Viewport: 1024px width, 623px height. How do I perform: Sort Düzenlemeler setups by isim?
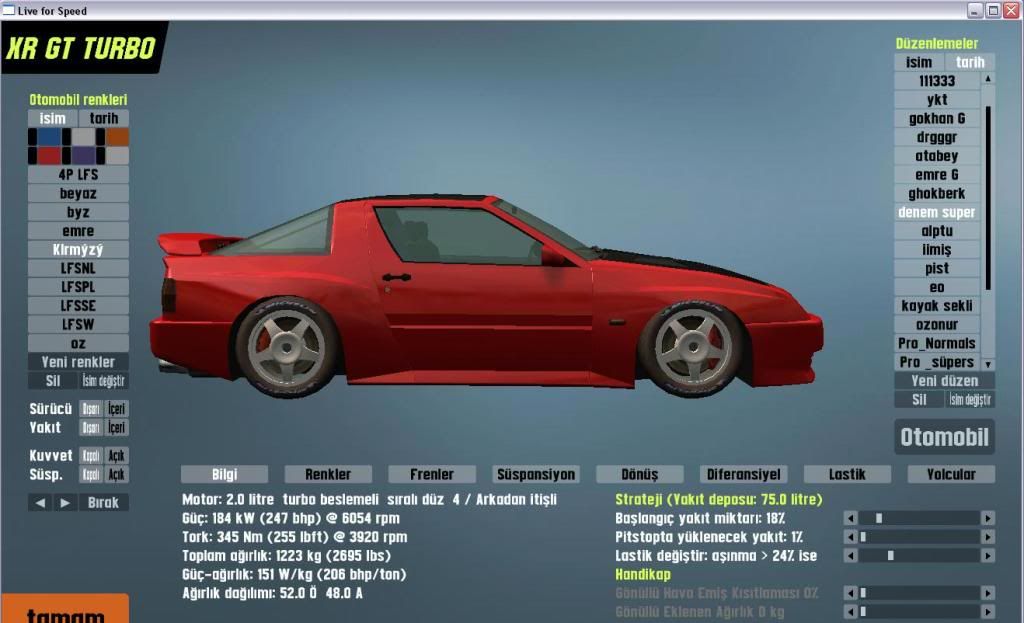919,62
